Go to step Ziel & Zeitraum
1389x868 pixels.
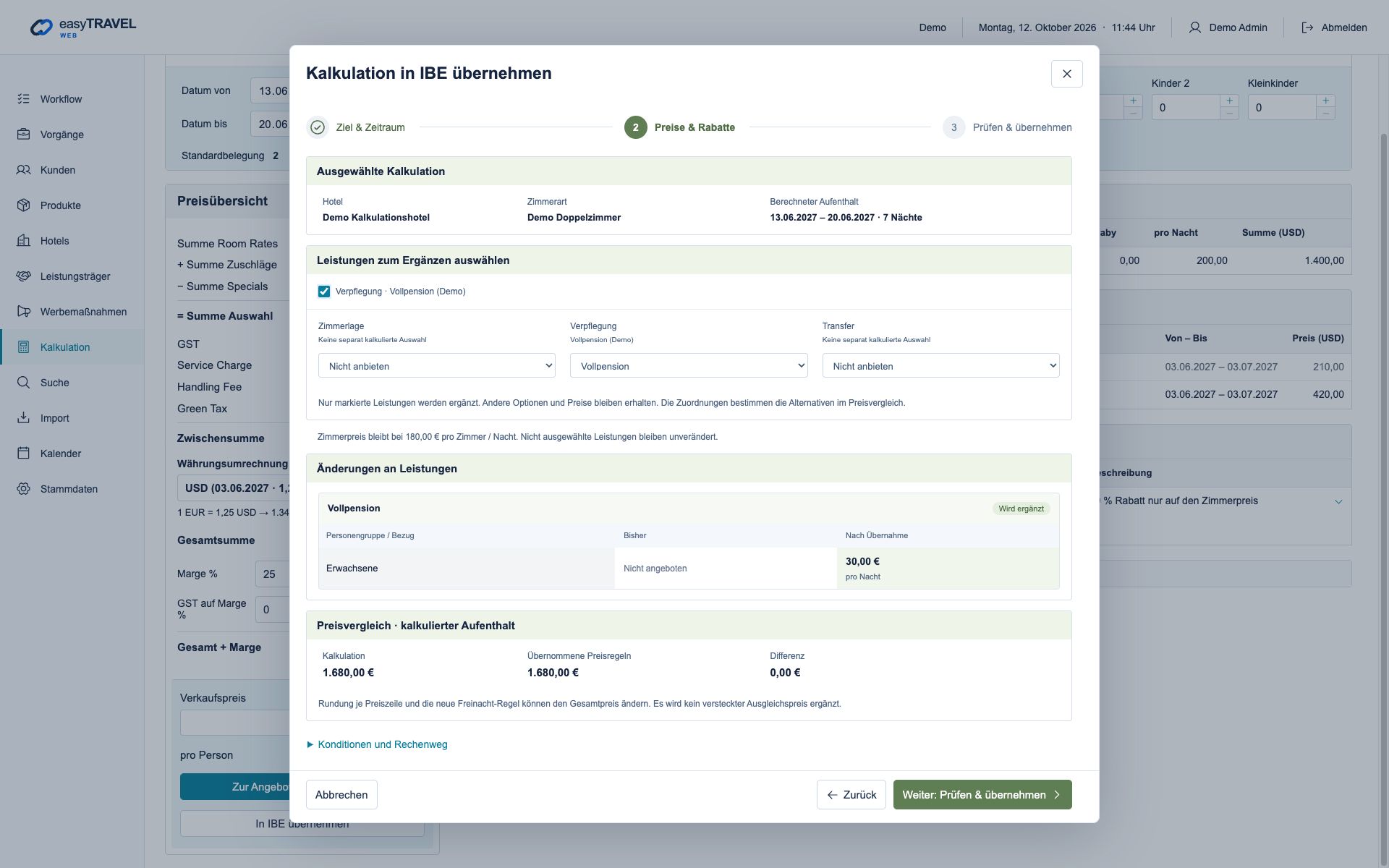(356, 127)
